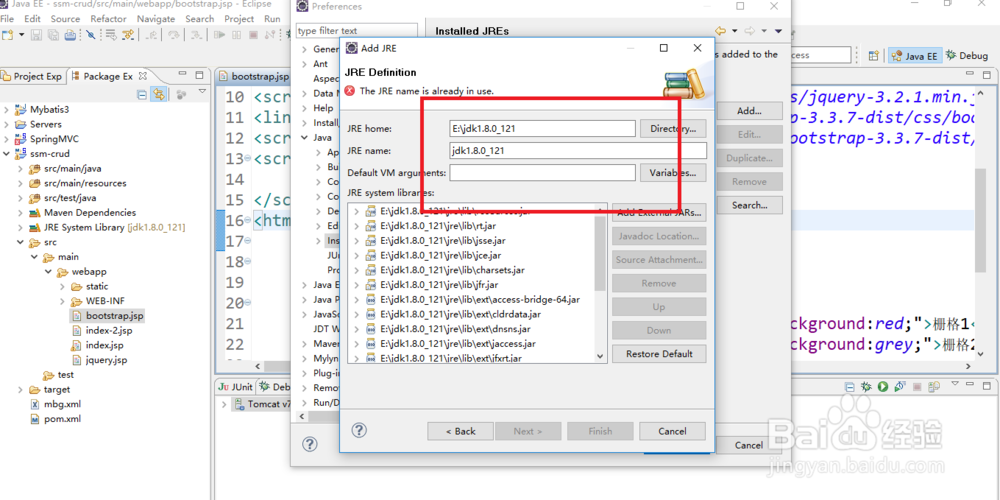Image resolution: width=1000 pixels, height=500 pixels.
Task: Expand the Servers project
Action: pos(6,124)
